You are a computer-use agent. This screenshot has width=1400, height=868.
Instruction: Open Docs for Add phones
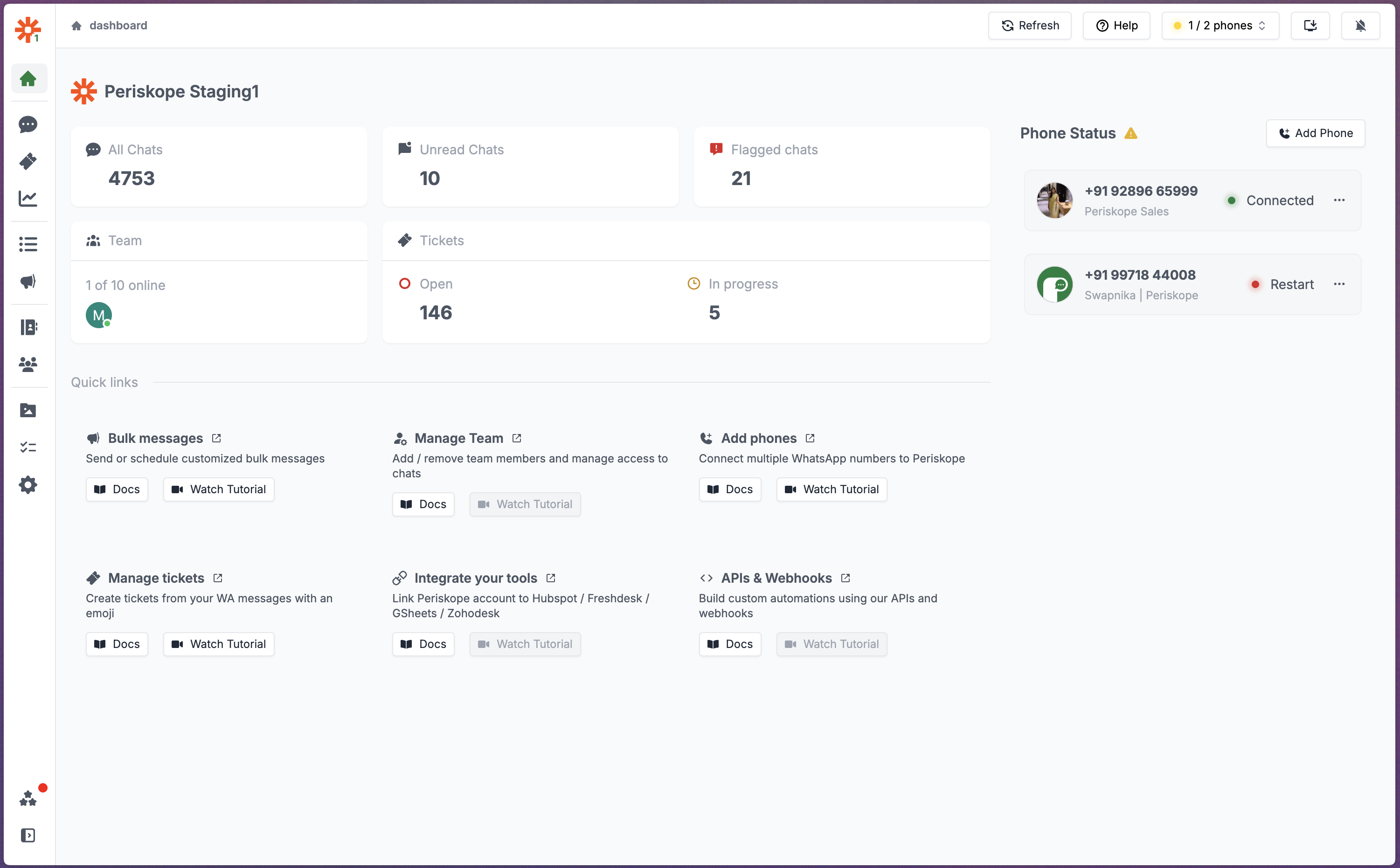click(x=730, y=489)
